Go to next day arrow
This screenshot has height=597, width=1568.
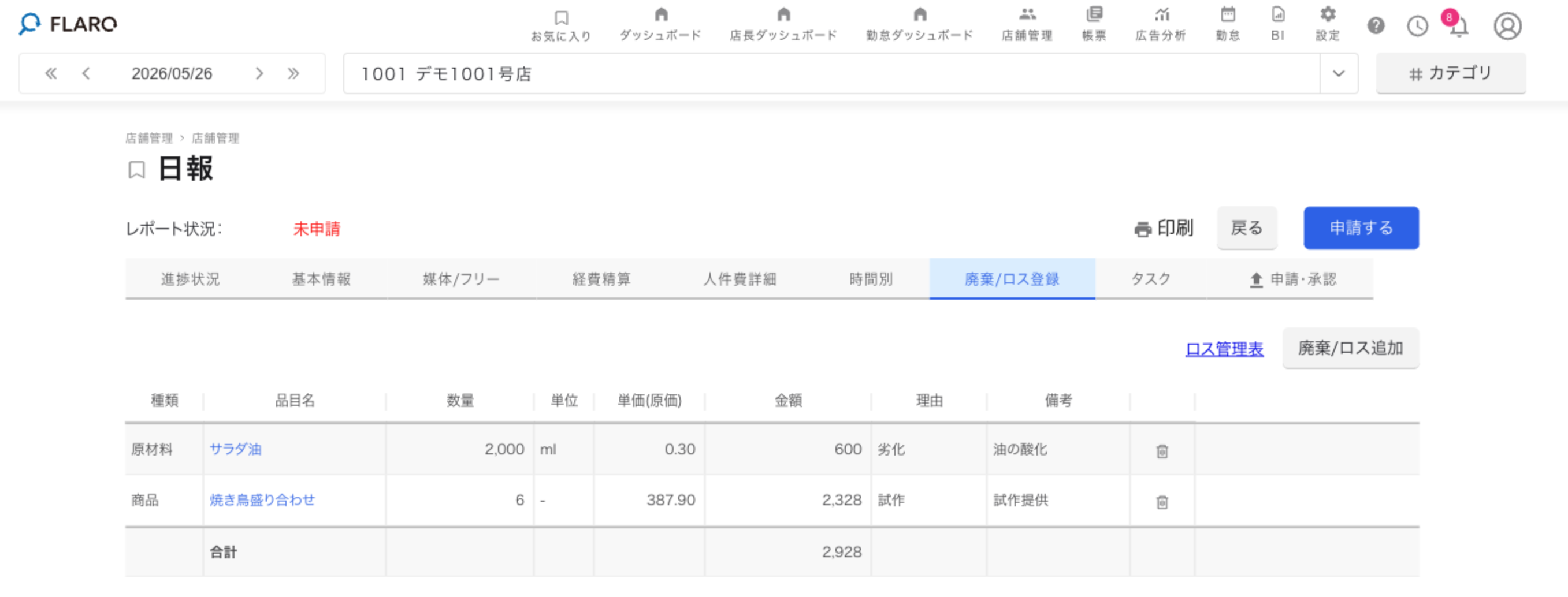[x=259, y=74]
